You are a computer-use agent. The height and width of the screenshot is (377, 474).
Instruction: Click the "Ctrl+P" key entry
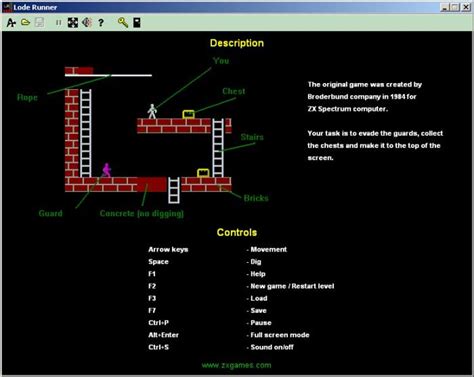(159, 323)
